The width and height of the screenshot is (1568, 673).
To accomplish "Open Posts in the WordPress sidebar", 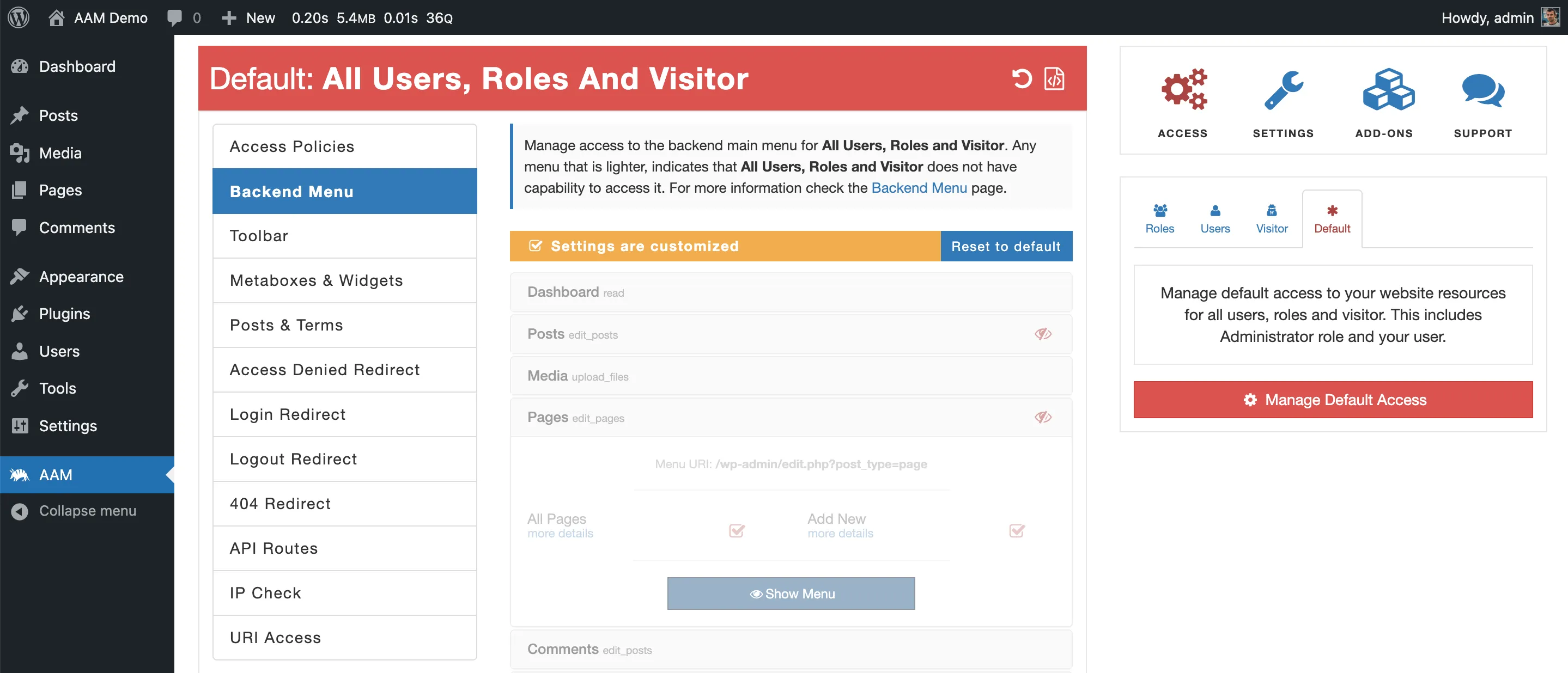I will tap(87, 115).
